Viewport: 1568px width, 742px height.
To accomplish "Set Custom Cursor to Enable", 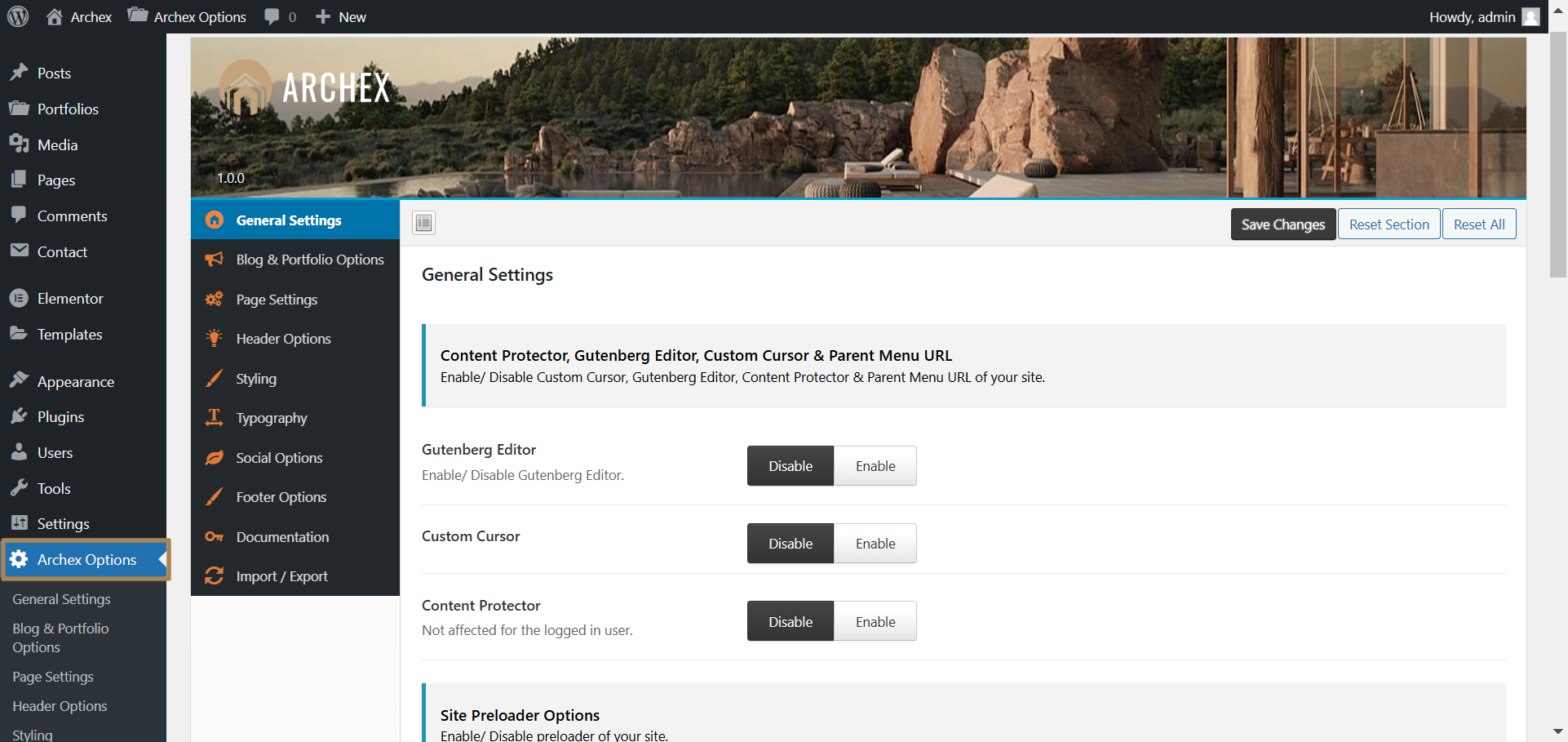I will point(875,544).
